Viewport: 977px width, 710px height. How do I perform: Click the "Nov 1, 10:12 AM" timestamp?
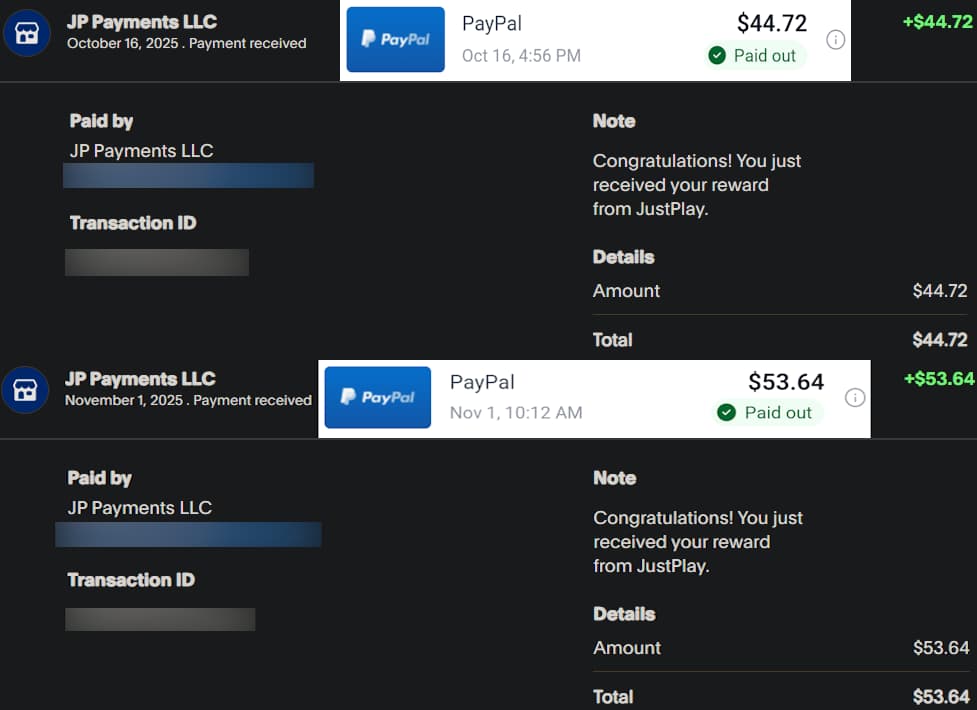(516, 413)
